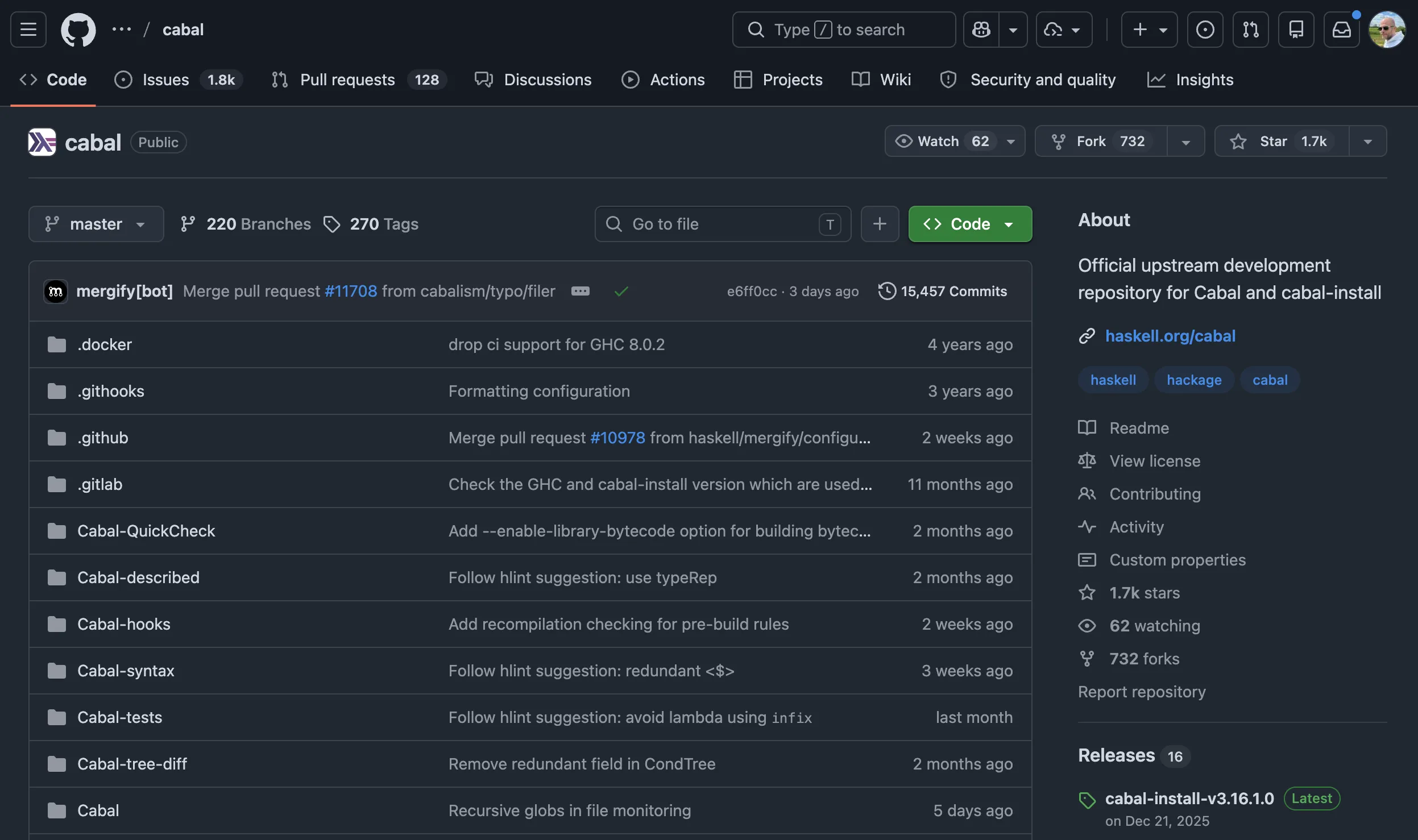Screen dimensions: 1418x840
Task: Open the green Code dropdown
Action: tap(970, 224)
